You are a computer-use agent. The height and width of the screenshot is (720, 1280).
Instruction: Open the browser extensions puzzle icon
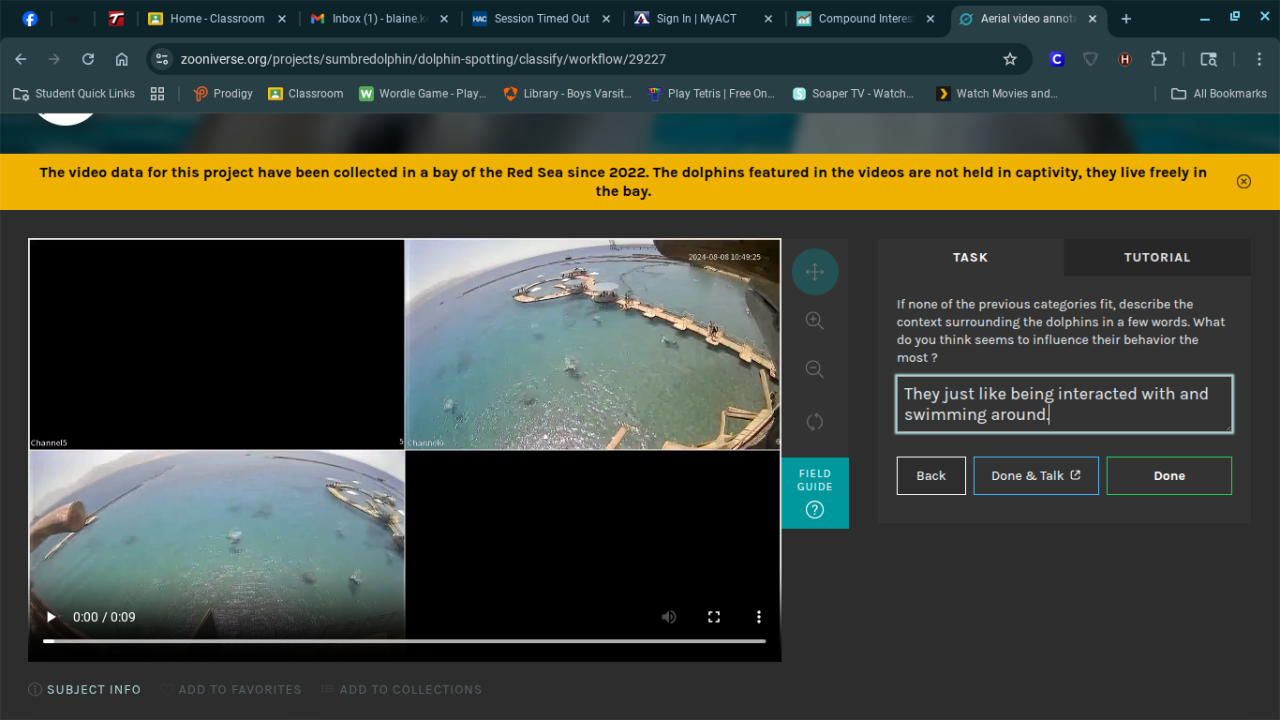pyautogui.click(x=1159, y=59)
